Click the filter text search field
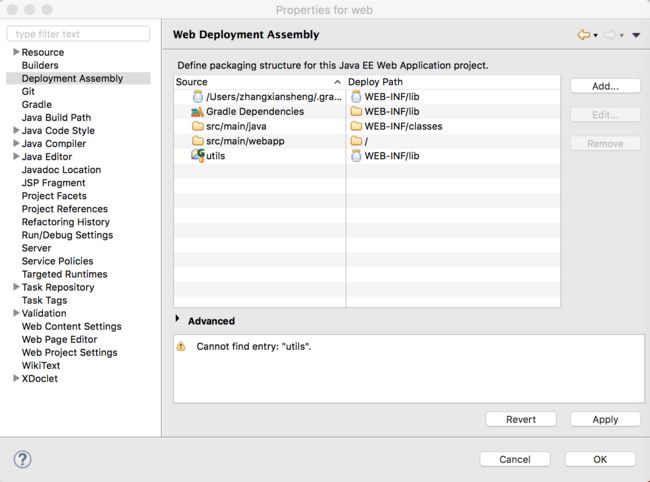Image resolution: width=650 pixels, height=482 pixels. (78, 34)
